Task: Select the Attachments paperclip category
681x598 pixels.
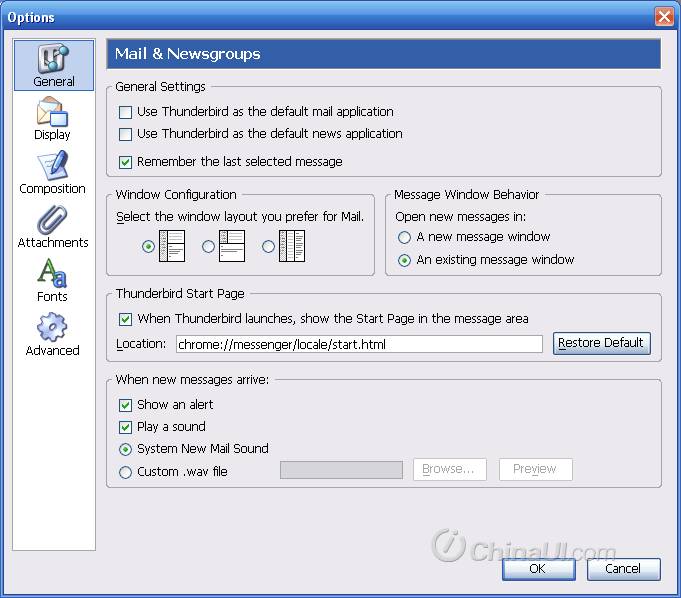Action: tap(52, 227)
